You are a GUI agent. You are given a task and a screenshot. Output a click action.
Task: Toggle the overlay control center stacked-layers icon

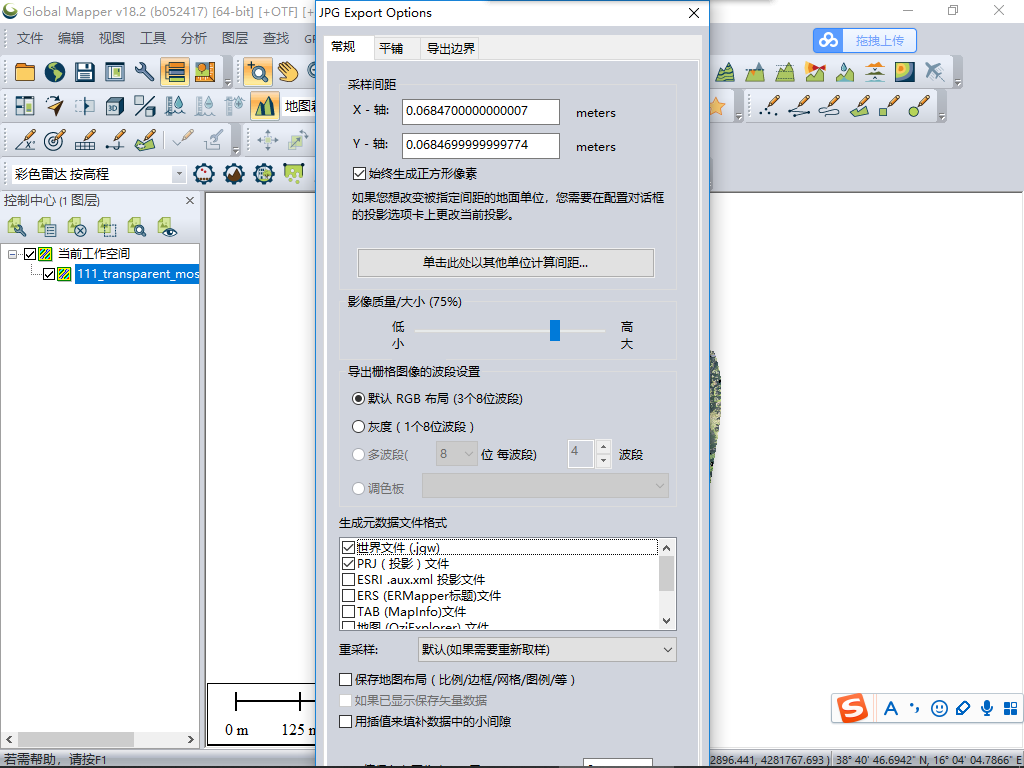[x=174, y=72]
